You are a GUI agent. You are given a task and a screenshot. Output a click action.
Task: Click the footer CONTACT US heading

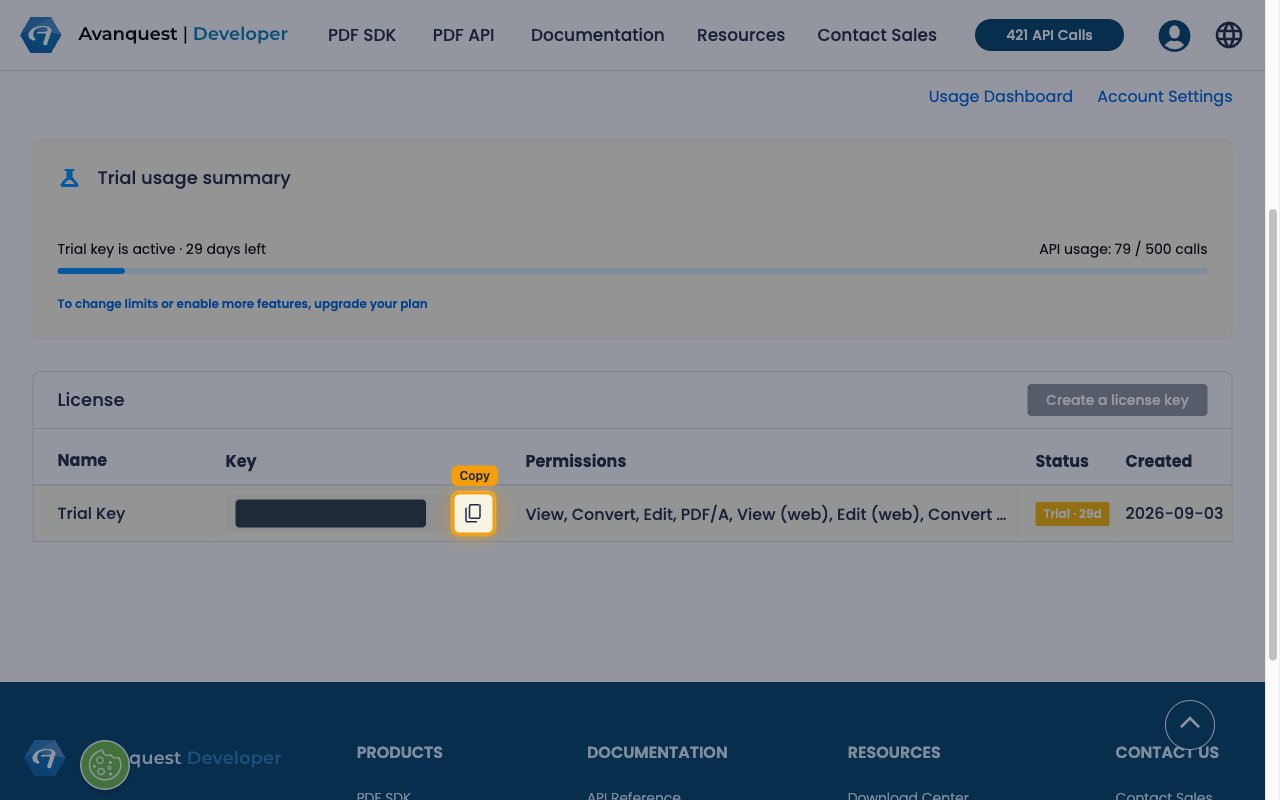[1167, 752]
